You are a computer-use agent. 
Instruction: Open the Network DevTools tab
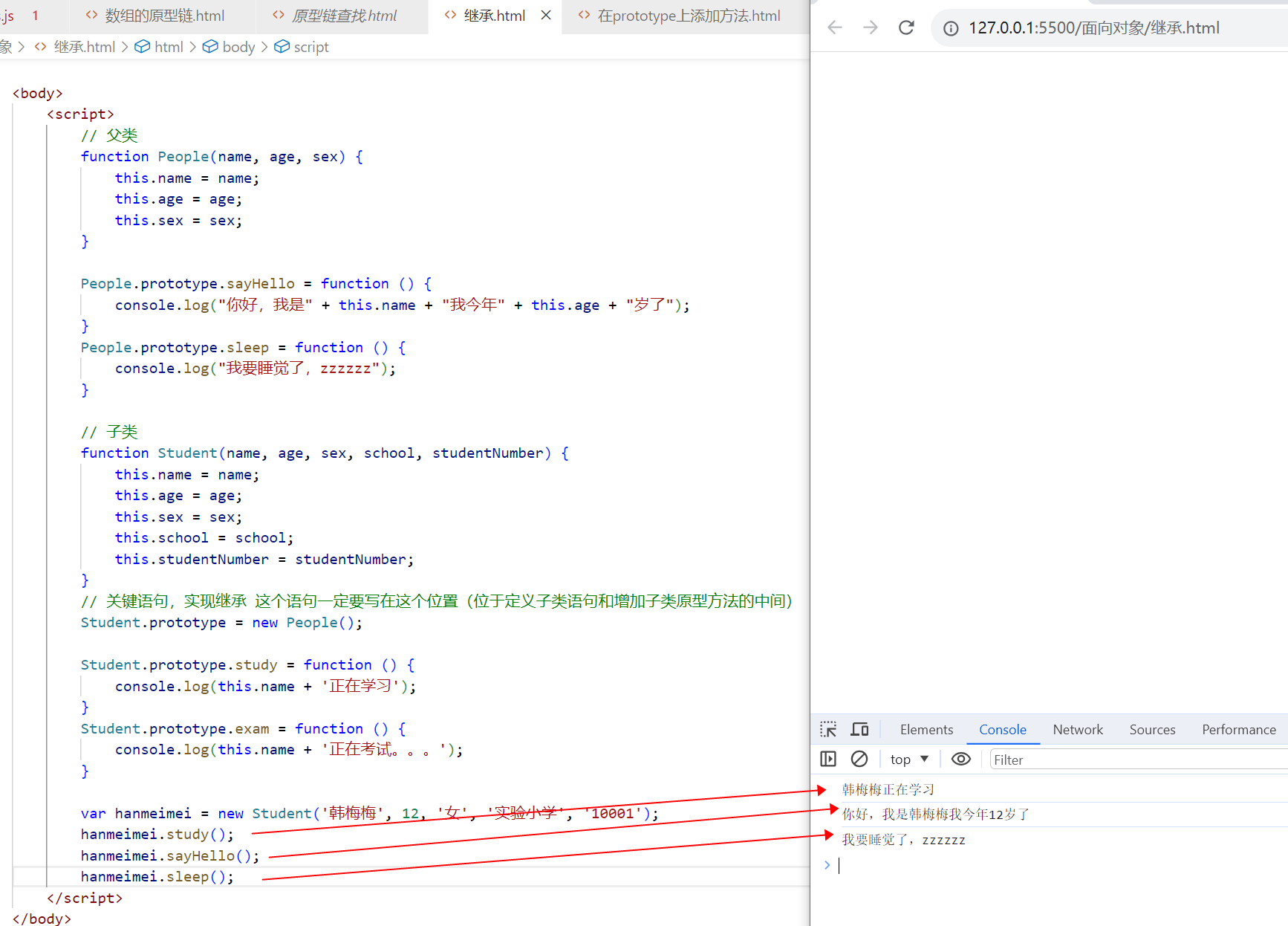1078,730
